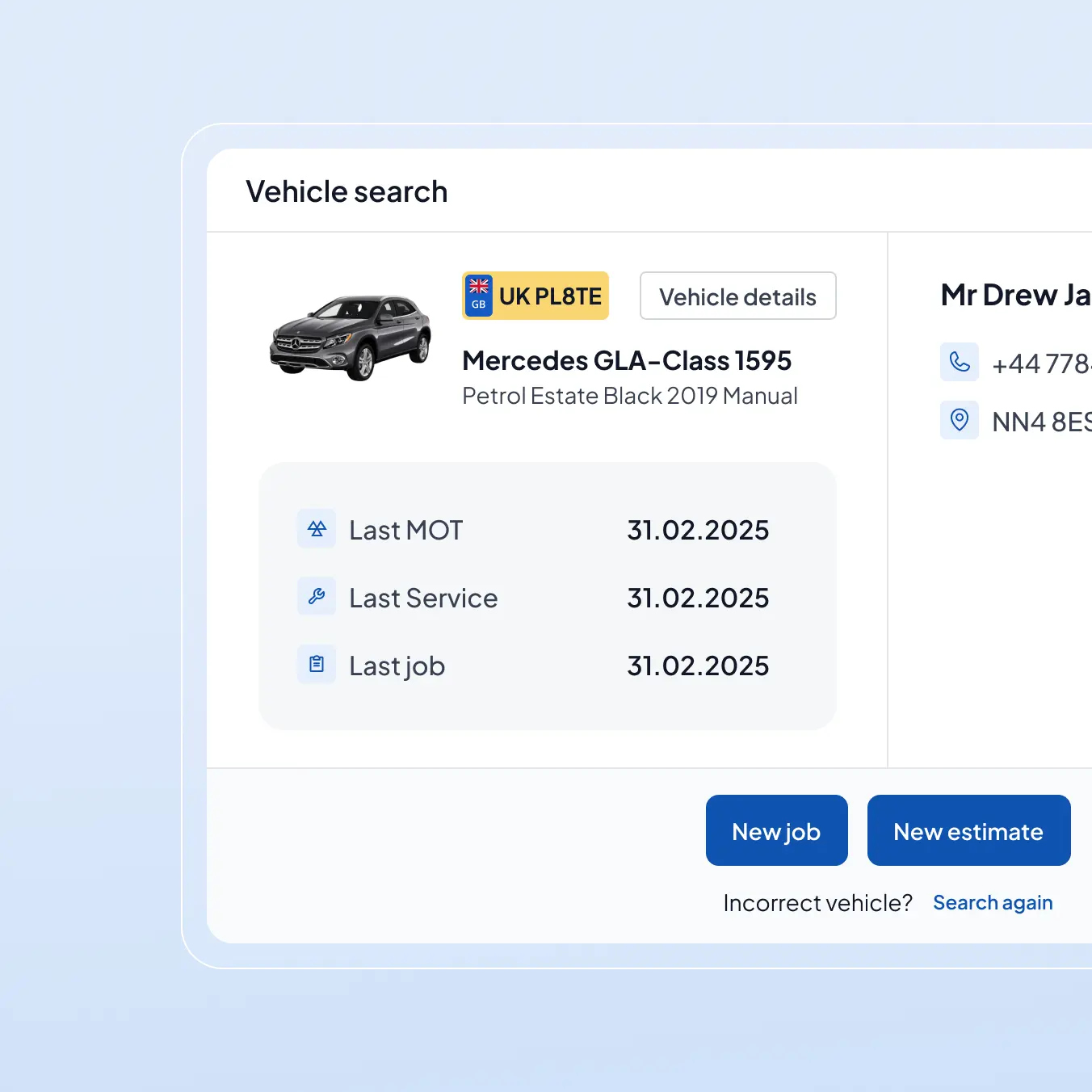Image resolution: width=1092 pixels, height=1092 pixels.
Task: Follow the Search again link
Action: 993,903
